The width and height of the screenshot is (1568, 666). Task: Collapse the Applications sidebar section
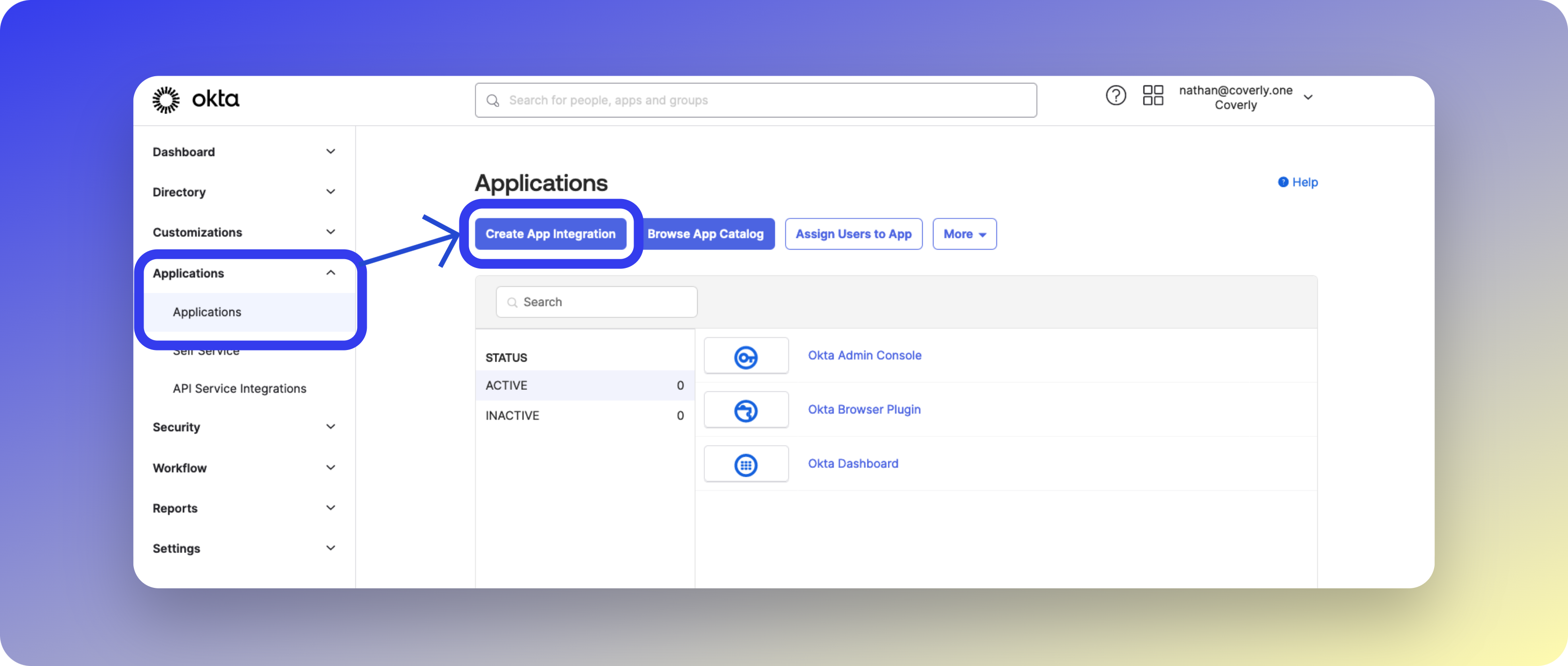coord(330,273)
